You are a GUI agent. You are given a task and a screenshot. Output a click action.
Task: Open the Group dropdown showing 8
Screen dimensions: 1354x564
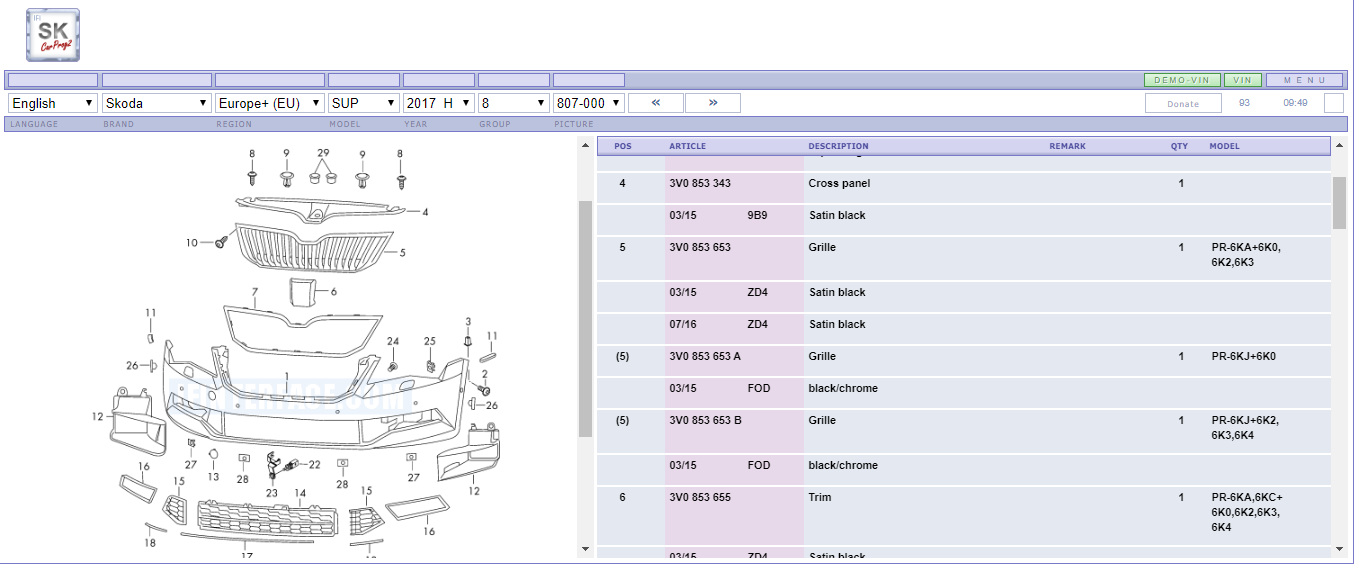point(514,103)
